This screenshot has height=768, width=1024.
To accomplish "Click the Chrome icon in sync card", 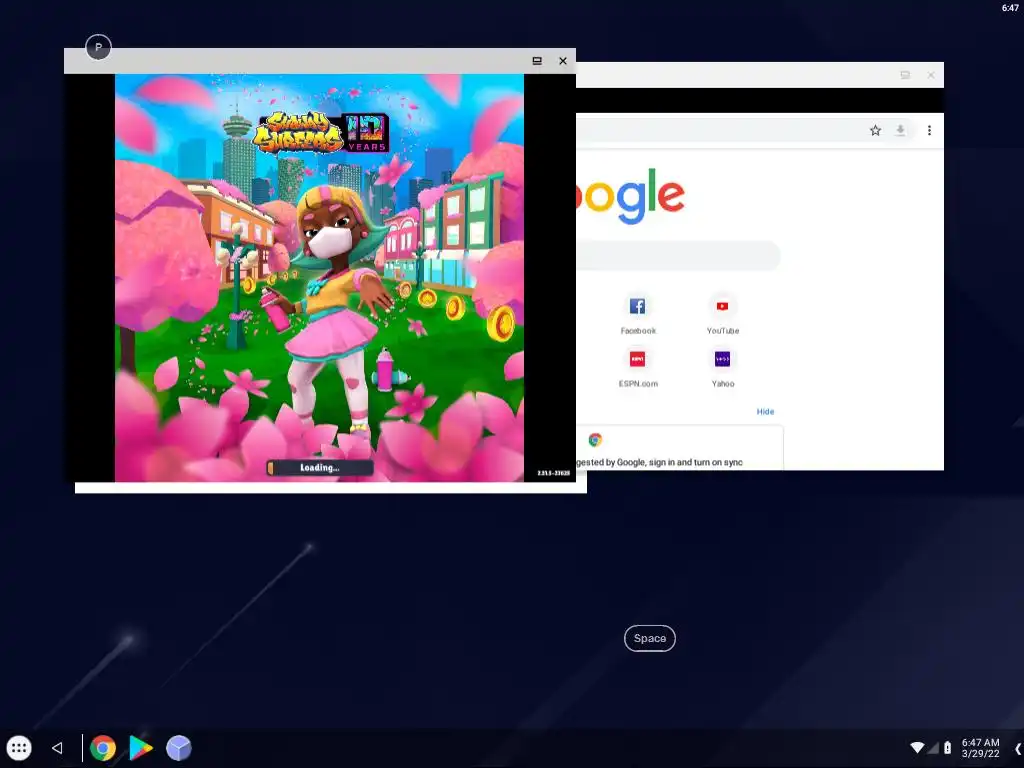I will tap(595, 440).
